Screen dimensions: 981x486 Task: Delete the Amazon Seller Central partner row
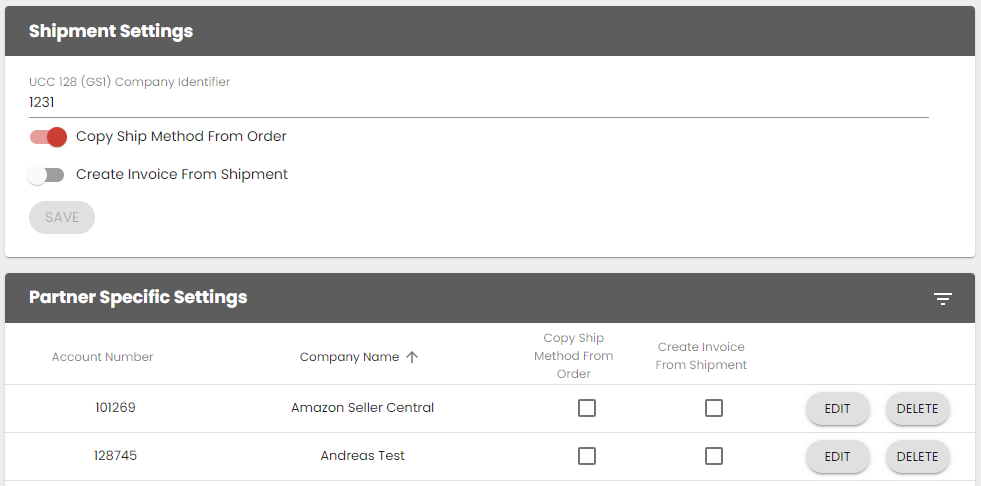(x=917, y=409)
